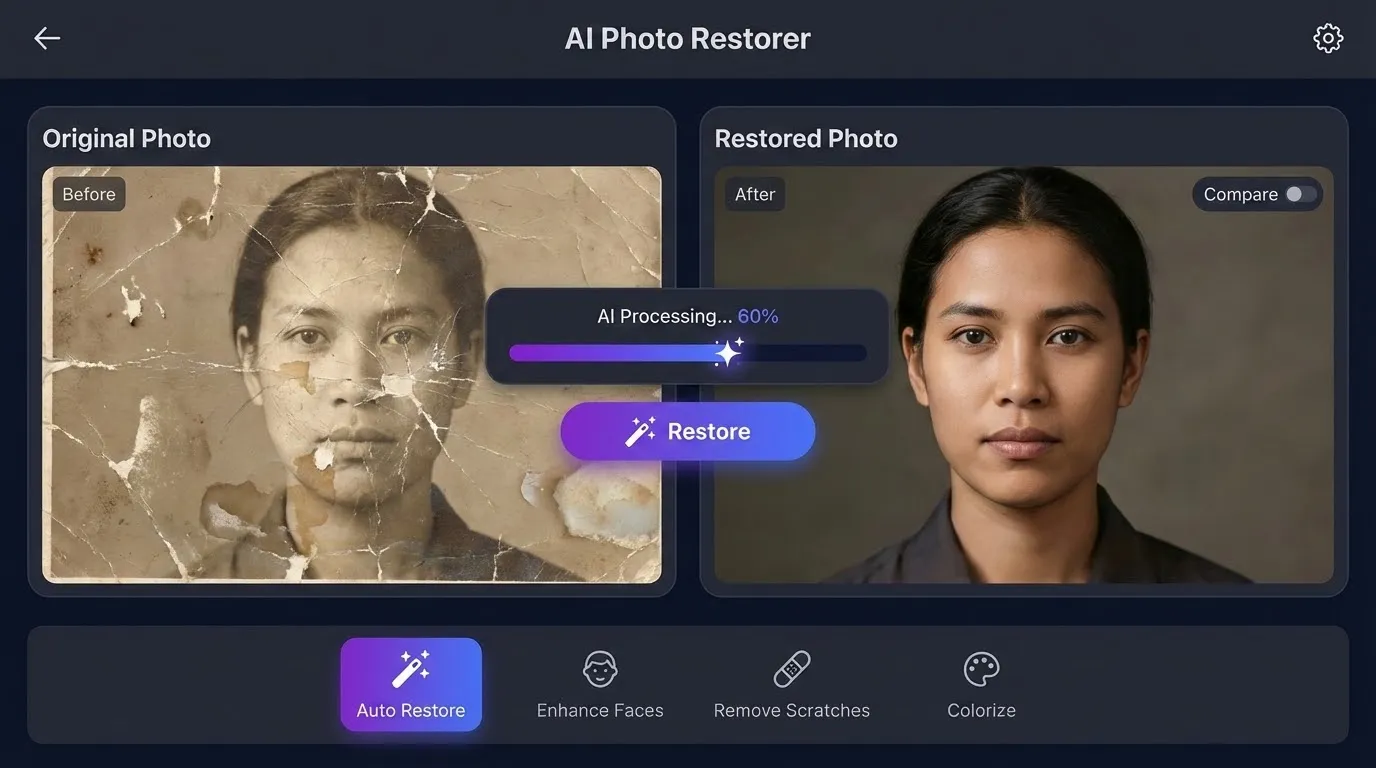1376x768 pixels.
Task: Select the Enhance Faces face icon
Action: [600, 669]
